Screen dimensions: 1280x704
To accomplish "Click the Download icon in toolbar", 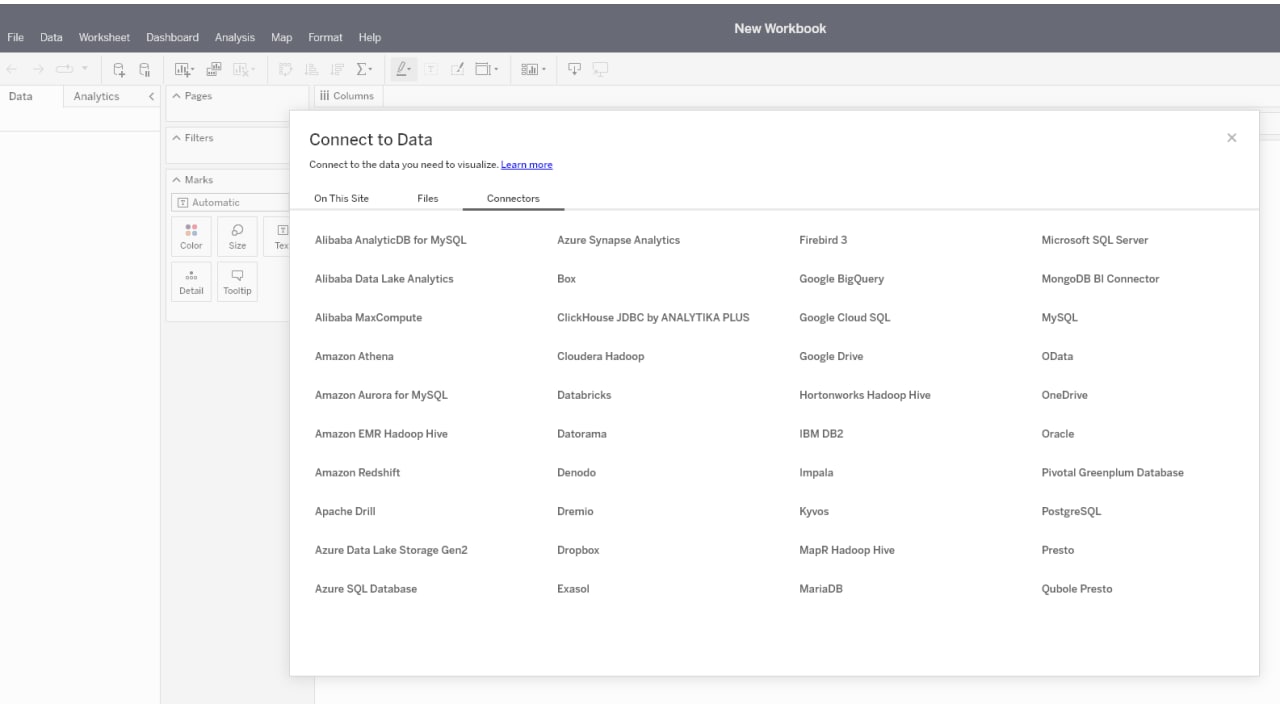I will pyautogui.click(x=574, y=69).
